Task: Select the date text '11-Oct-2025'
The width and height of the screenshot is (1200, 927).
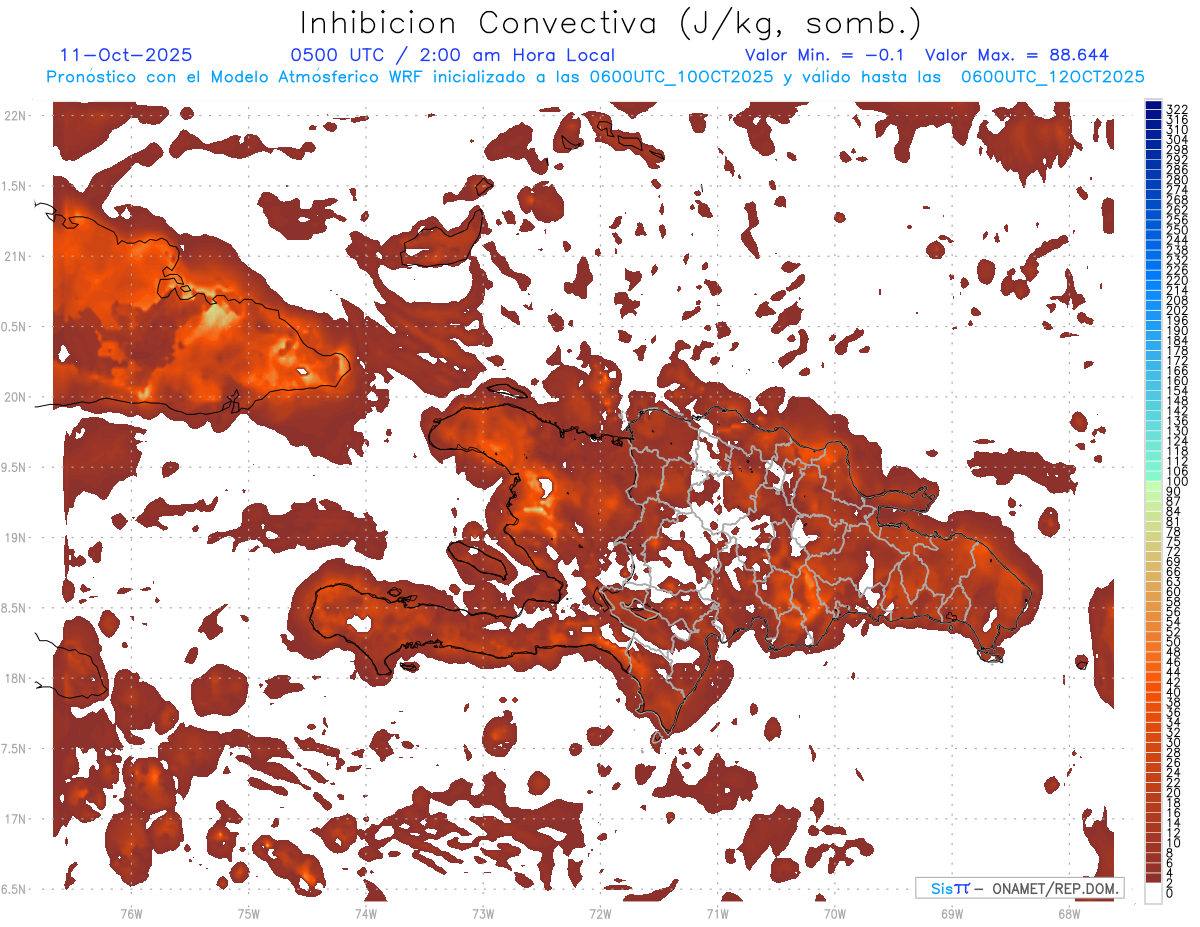Action: (x=126, y=55)
